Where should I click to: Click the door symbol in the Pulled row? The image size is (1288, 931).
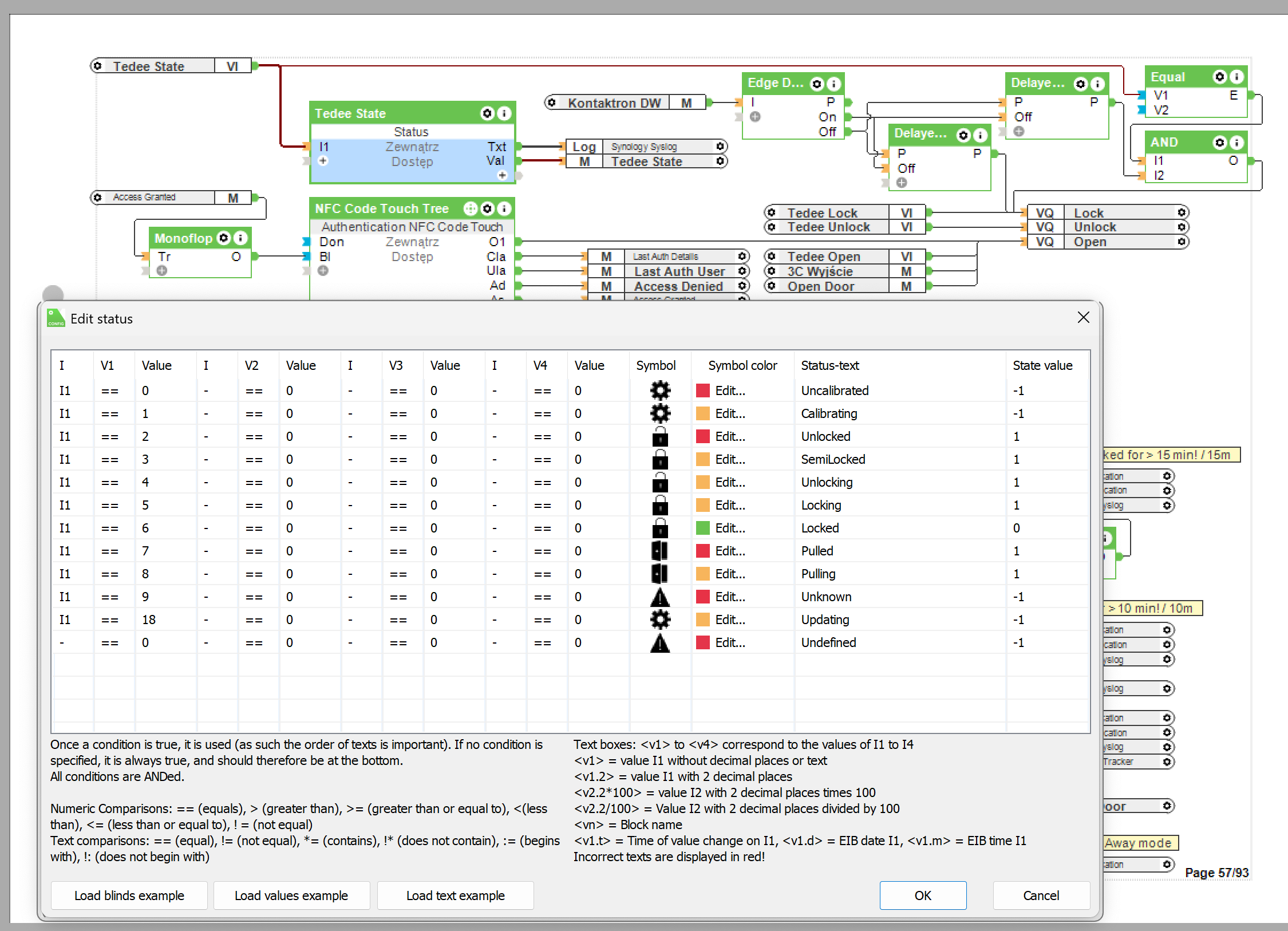coord(660,551)
